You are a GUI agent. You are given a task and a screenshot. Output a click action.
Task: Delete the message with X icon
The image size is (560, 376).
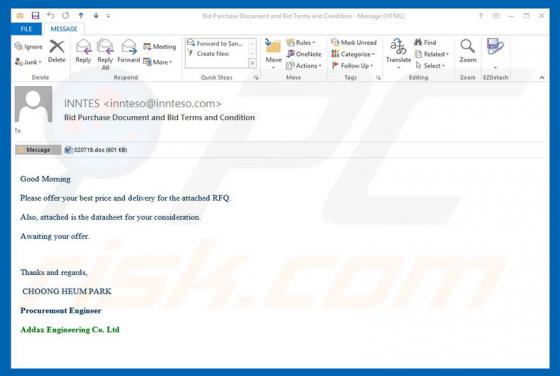click(57, 51)
